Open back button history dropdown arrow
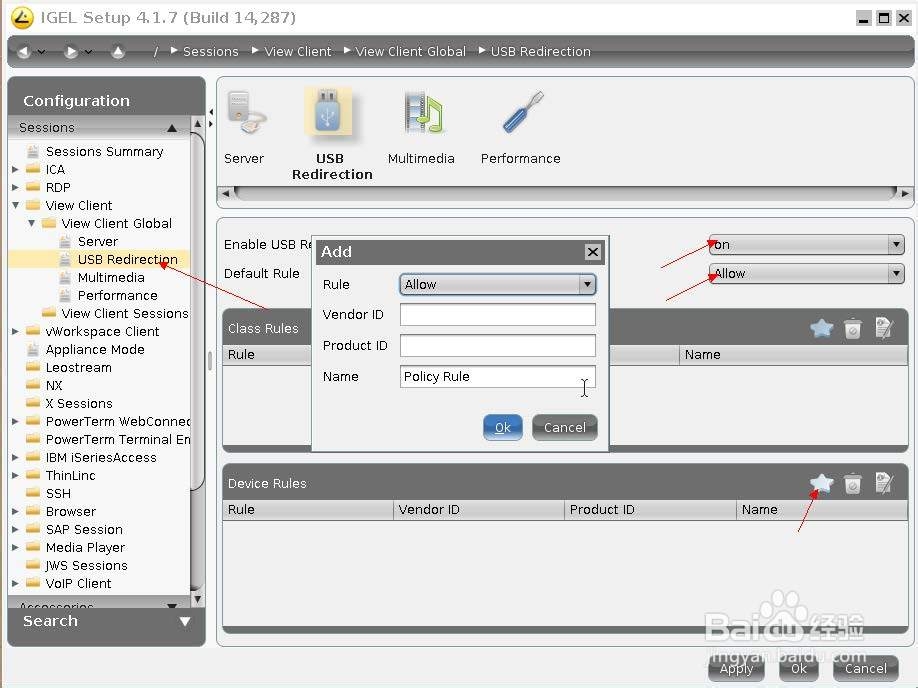The height and width of the screenshot is (688, 918). (x=42, y=52)
